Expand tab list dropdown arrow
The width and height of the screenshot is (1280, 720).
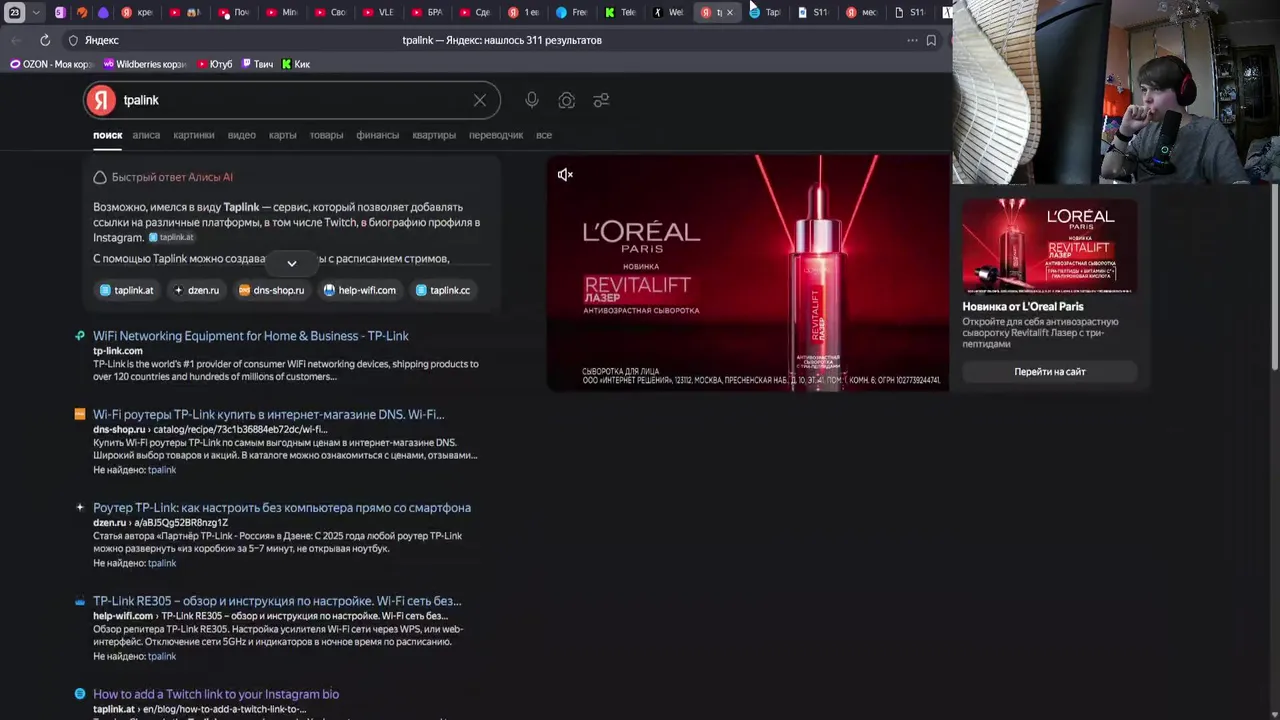click(x=37, y=13)
